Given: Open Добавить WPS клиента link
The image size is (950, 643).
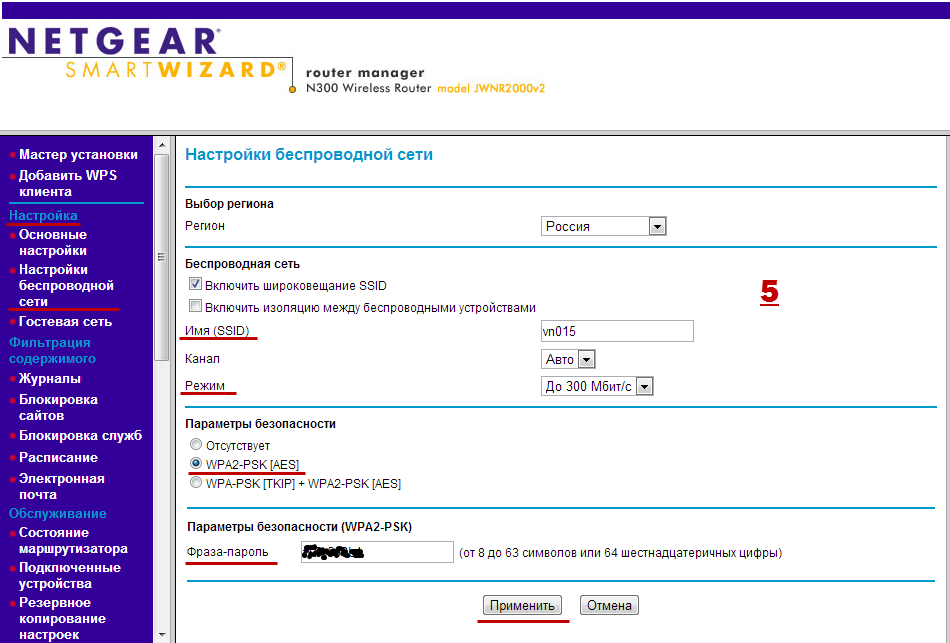Looking at the screenshot, I should coord(68,184).
